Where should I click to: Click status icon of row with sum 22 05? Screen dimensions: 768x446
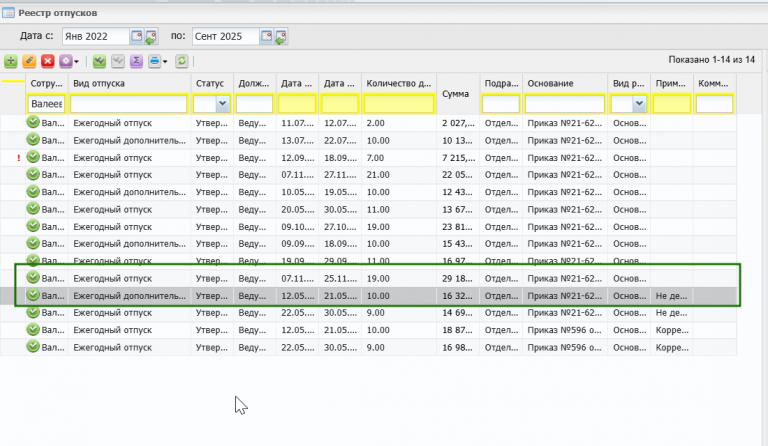[33, 174]
